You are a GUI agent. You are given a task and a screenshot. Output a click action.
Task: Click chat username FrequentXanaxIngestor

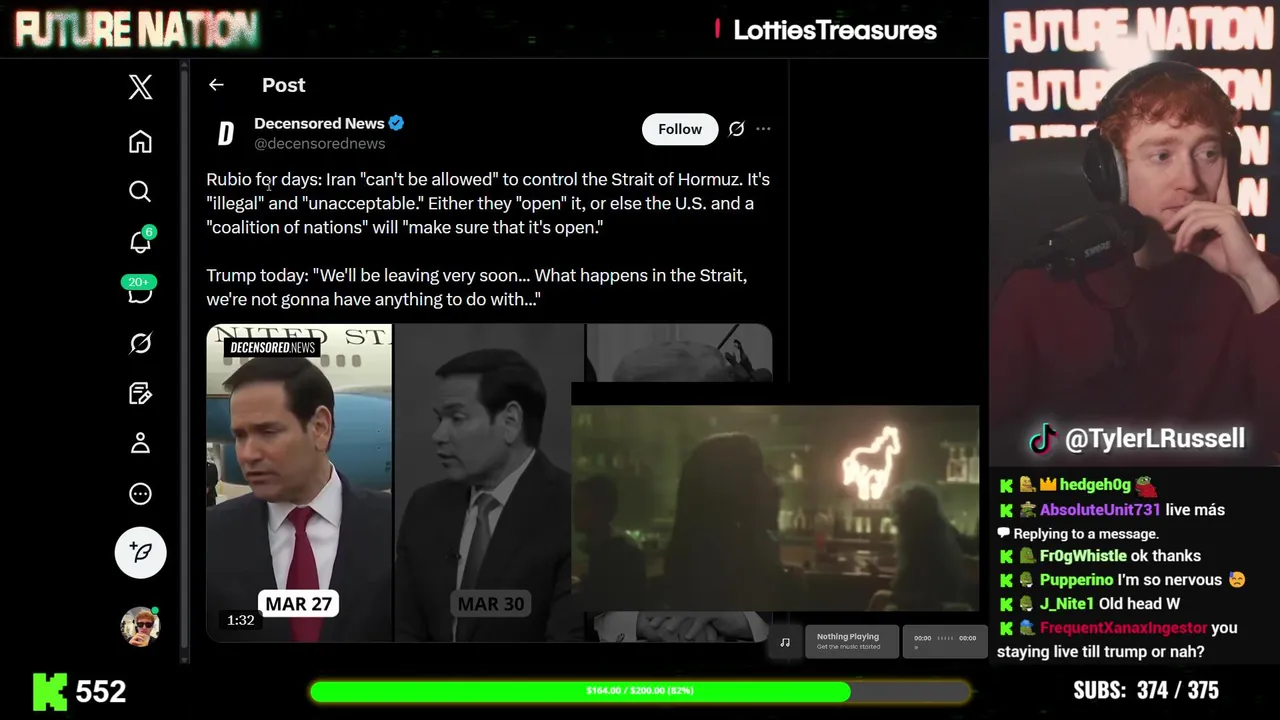point(1123,628)
